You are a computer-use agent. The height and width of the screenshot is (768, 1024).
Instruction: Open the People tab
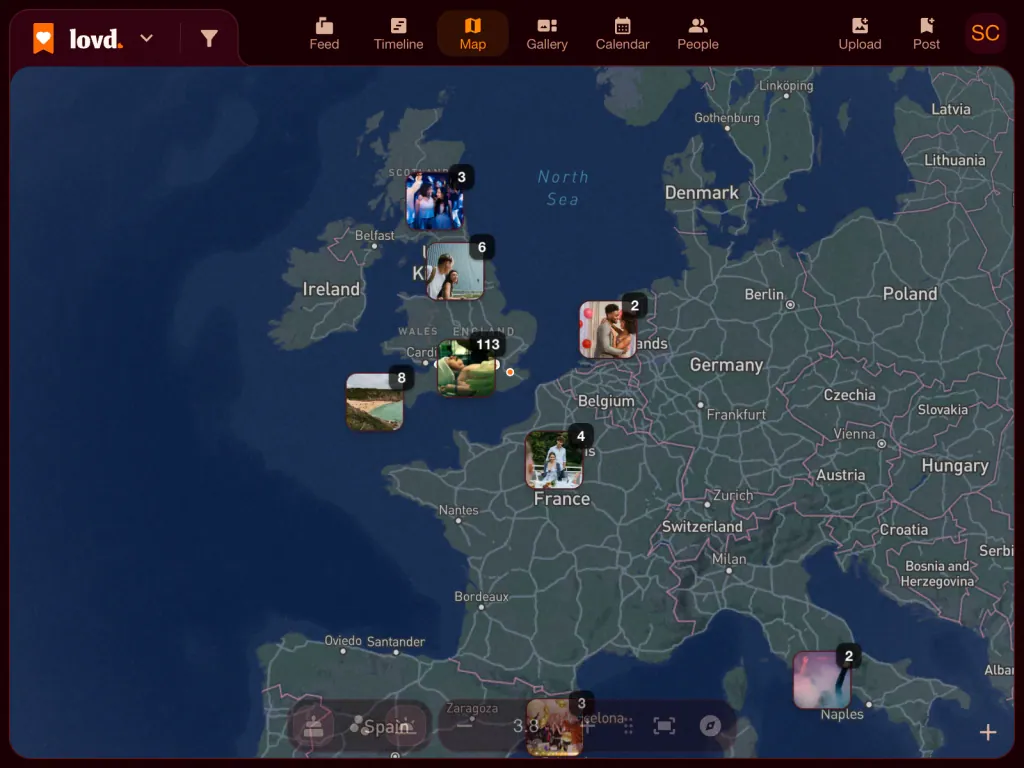697,34
